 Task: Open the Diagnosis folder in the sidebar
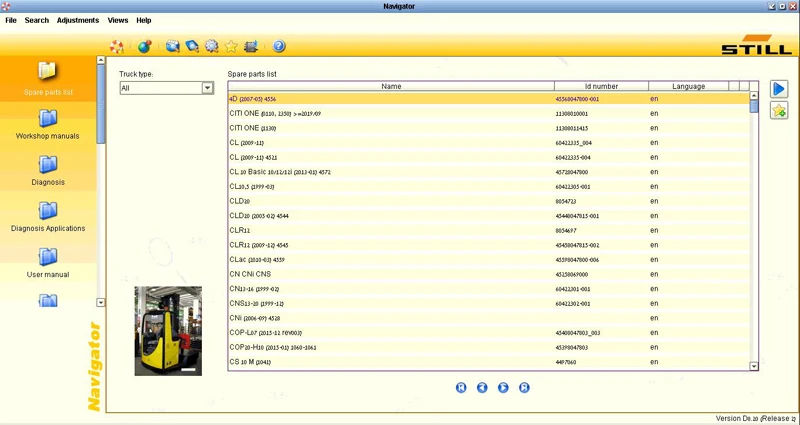coord(48,170)
